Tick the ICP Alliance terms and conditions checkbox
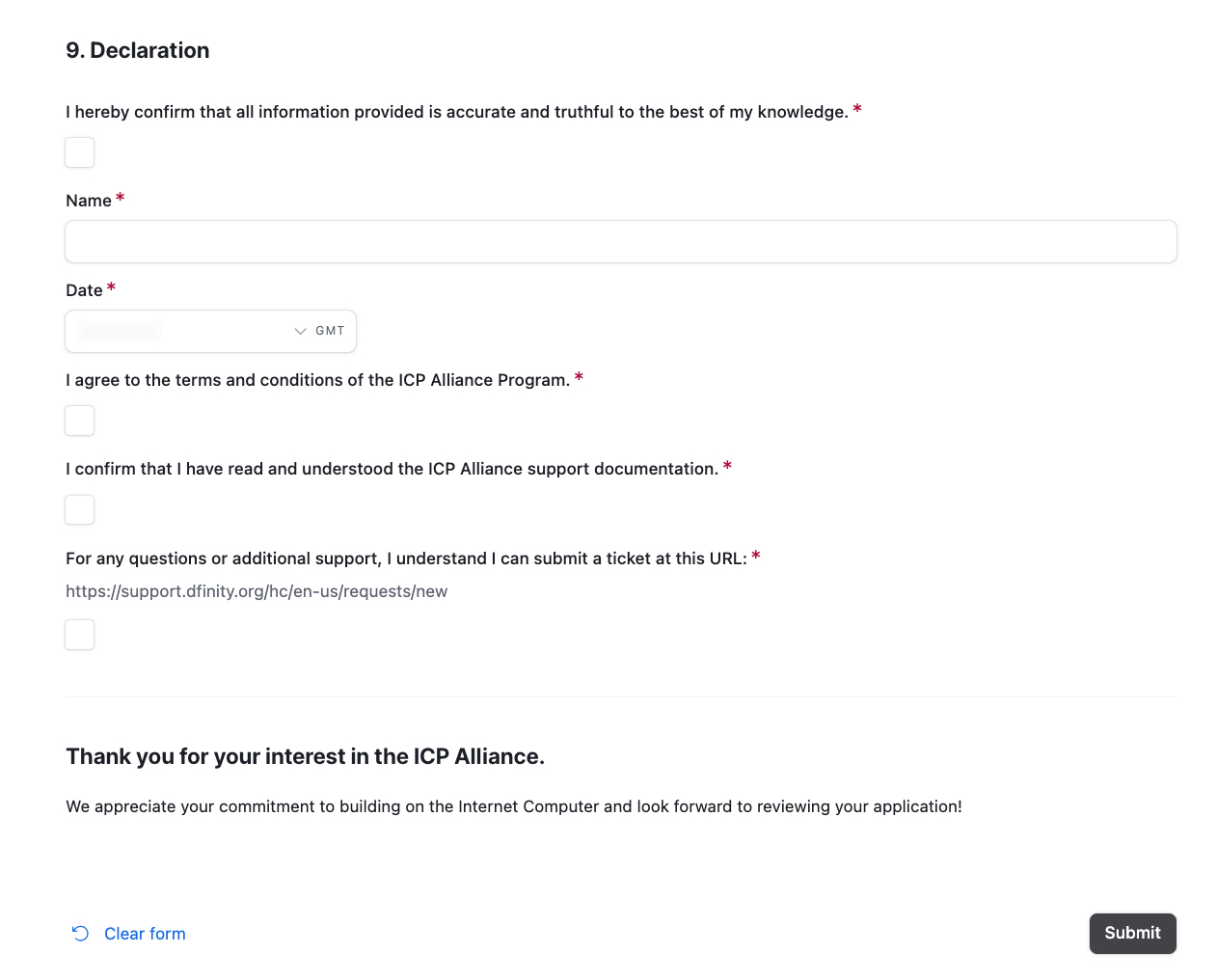 click(80, 421)
